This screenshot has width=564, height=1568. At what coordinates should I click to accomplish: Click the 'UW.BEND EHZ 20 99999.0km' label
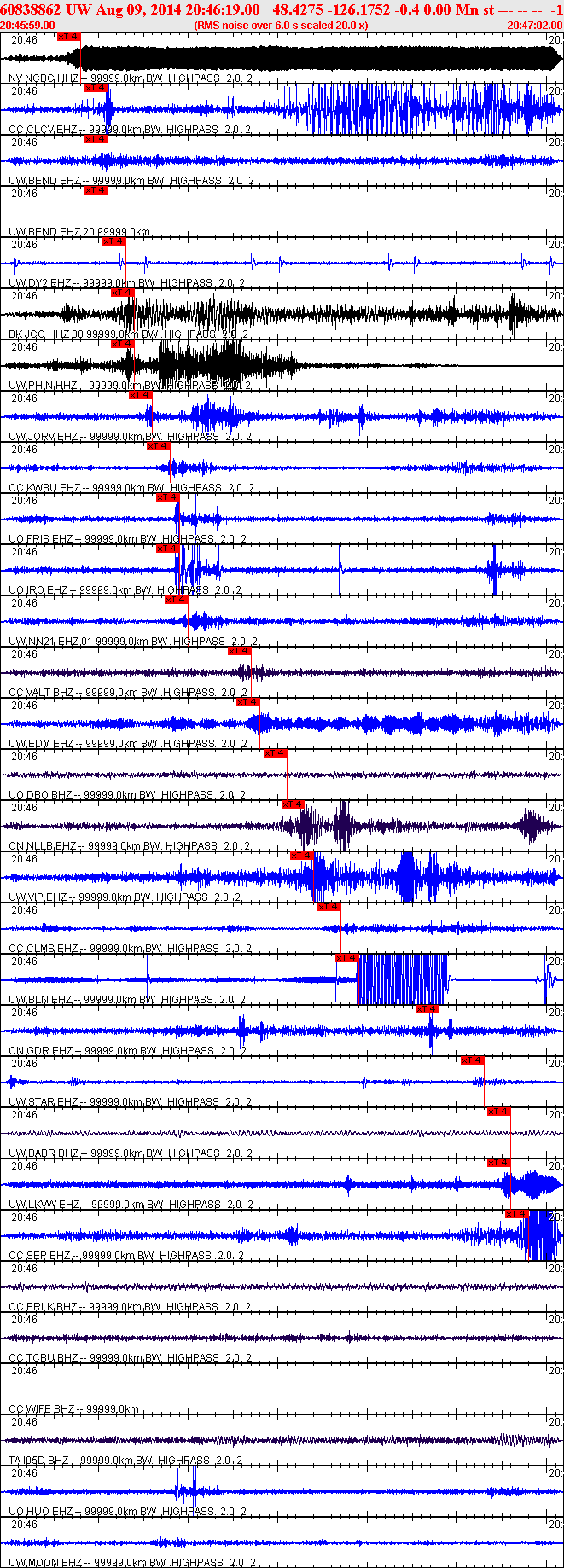tap(79, 232)
